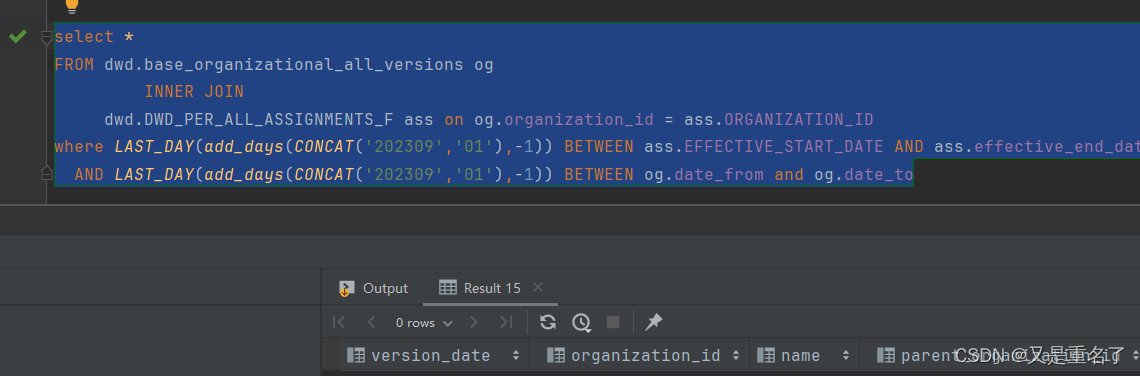
Task: Open the 0 rows page size dropdown
Action: 424,323
